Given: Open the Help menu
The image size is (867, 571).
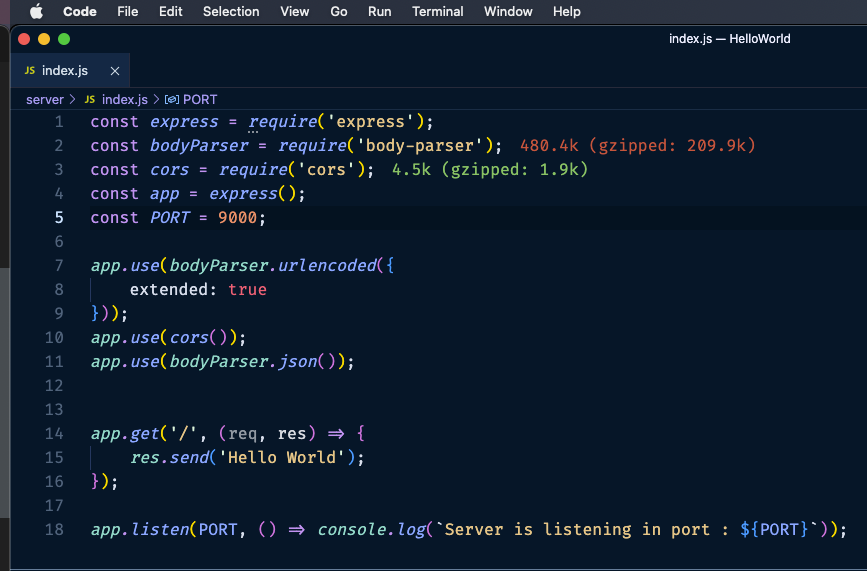Looking at the screenshot, I should pyautogui.click(x=567, y=12).
